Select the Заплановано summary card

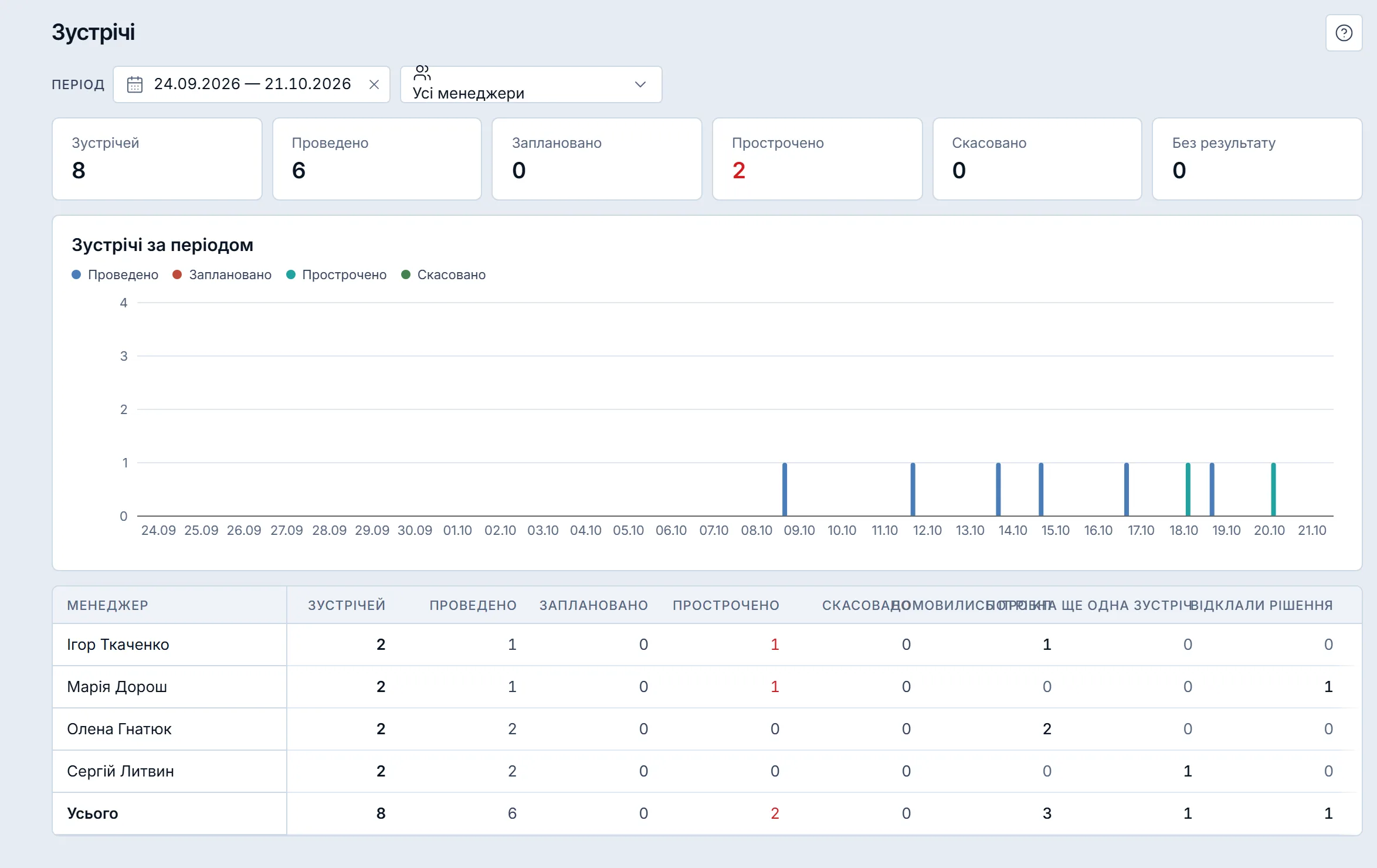click(597, 159)
